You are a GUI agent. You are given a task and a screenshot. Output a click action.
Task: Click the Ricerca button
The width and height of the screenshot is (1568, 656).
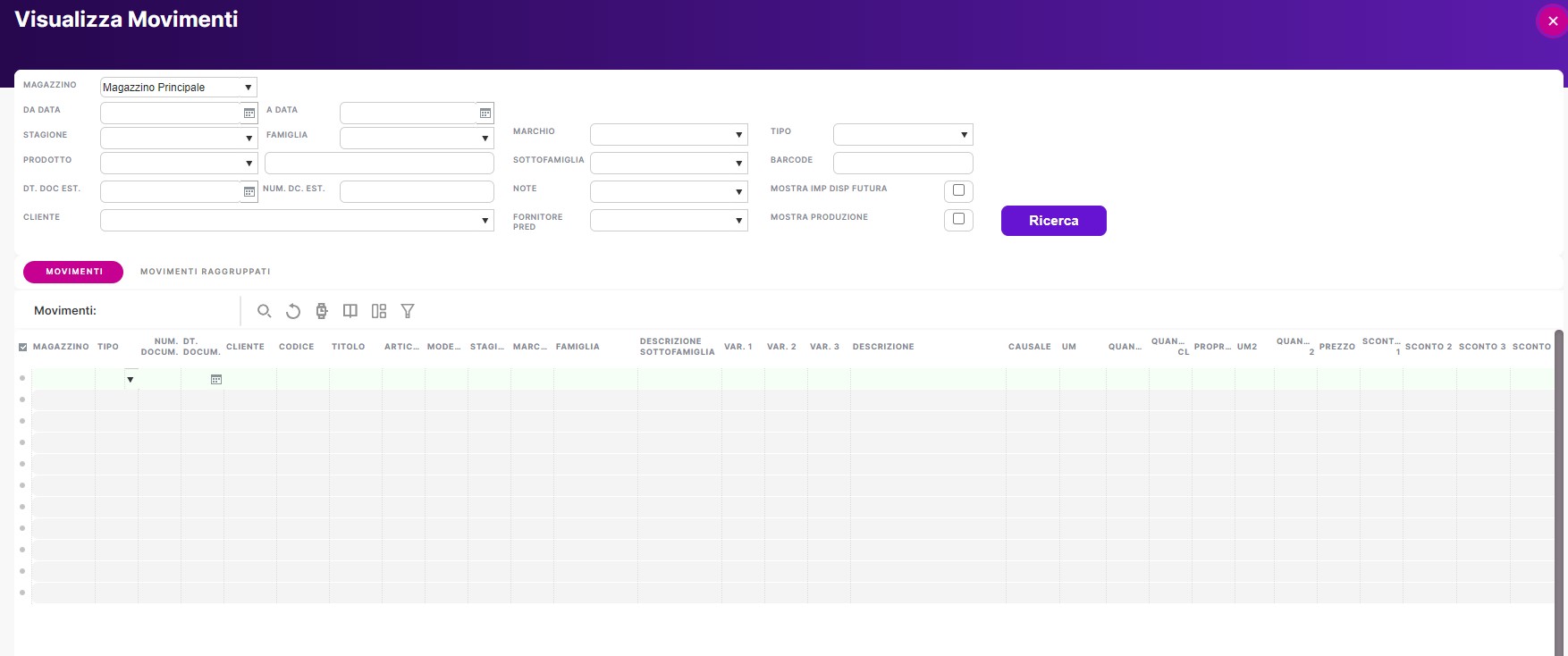[x=1053, y=221]
